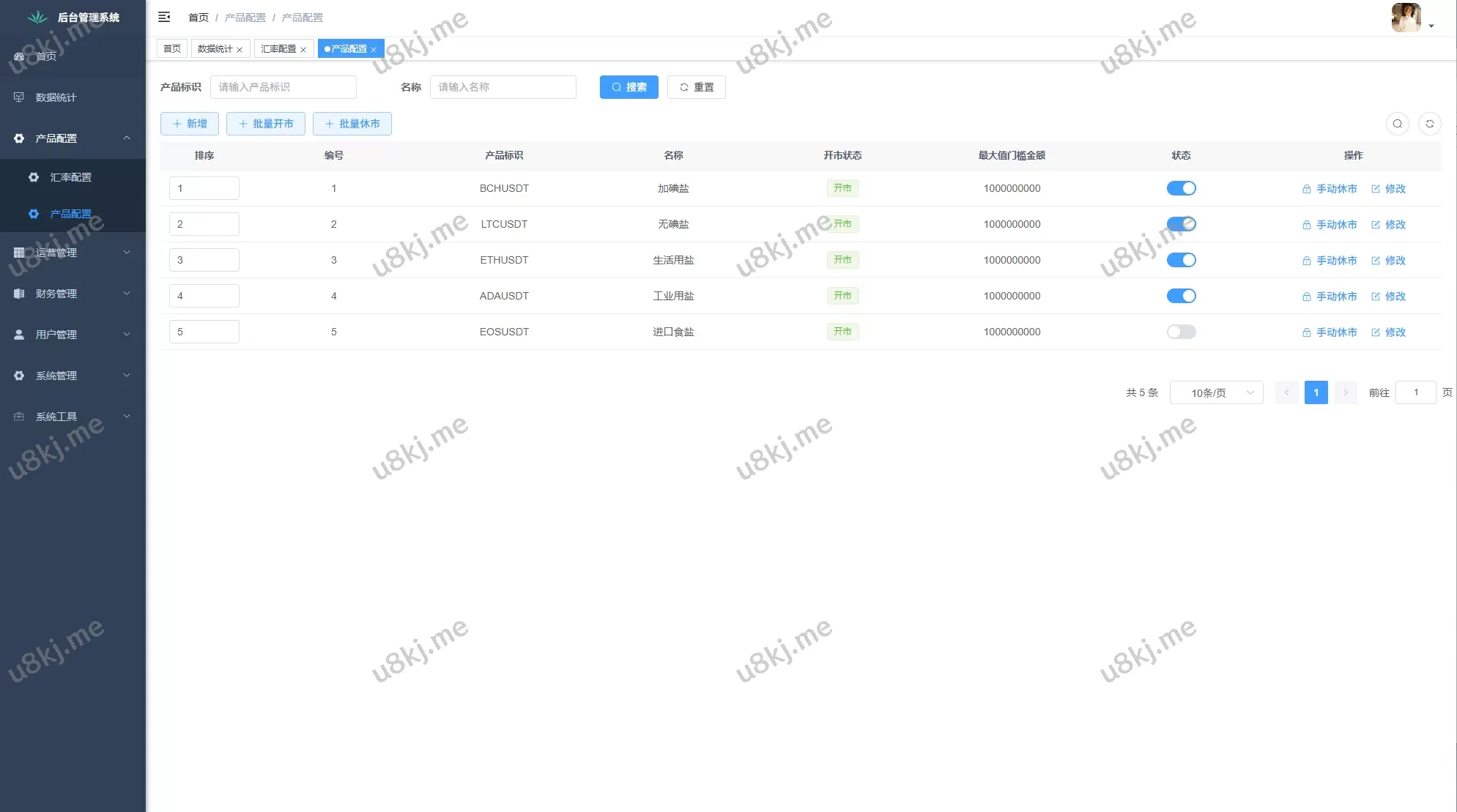Close the 汇率配置 tab with x

303,50
